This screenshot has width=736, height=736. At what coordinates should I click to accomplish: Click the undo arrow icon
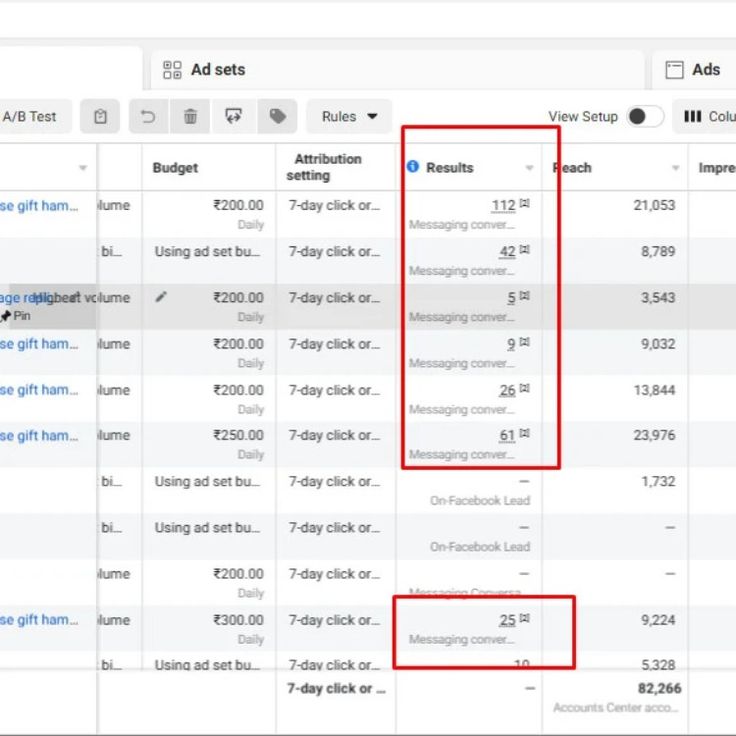(148, 117)
